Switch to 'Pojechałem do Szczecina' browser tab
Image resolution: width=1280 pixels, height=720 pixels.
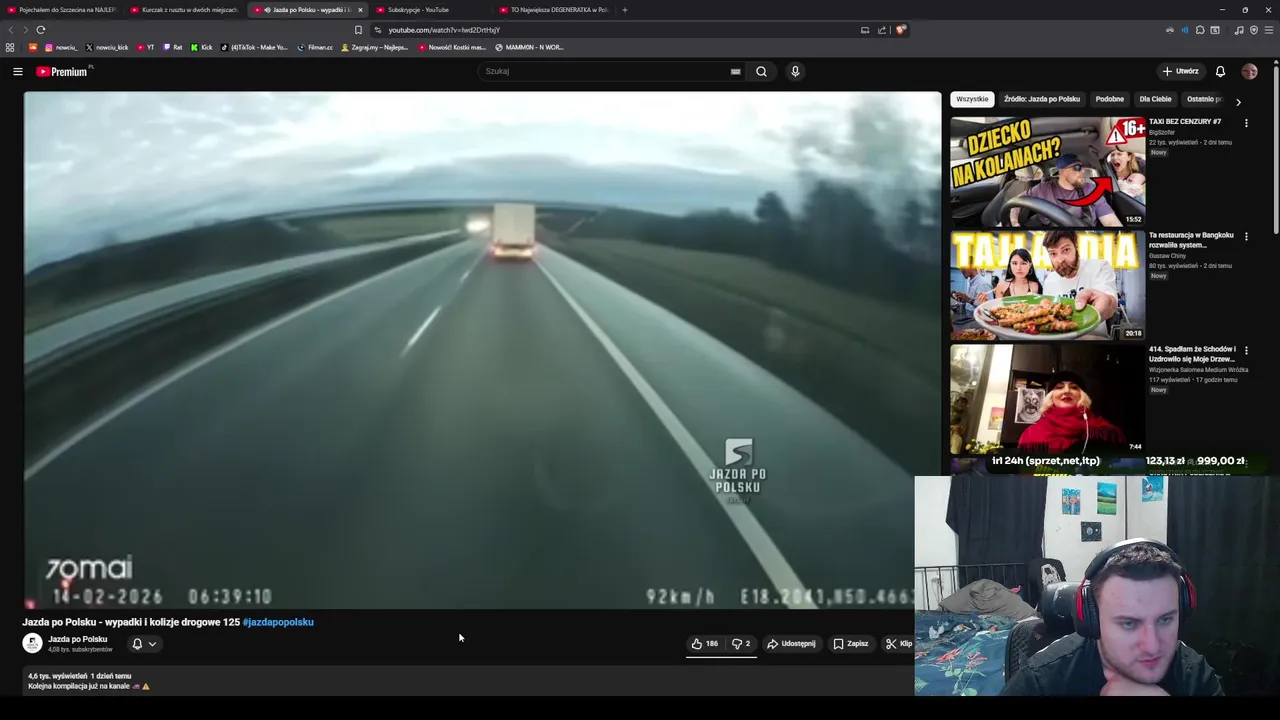click(x=62, y=10)
